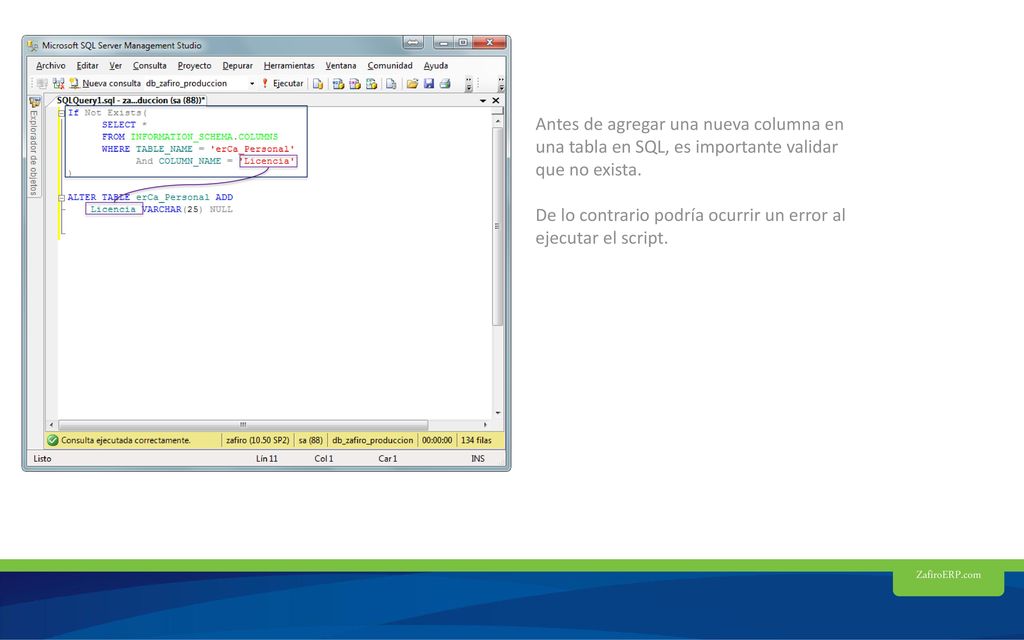Click the horizontal scrollbar thumb in editor
Screen dimensions: 1024x640
(x=243, y=424)
